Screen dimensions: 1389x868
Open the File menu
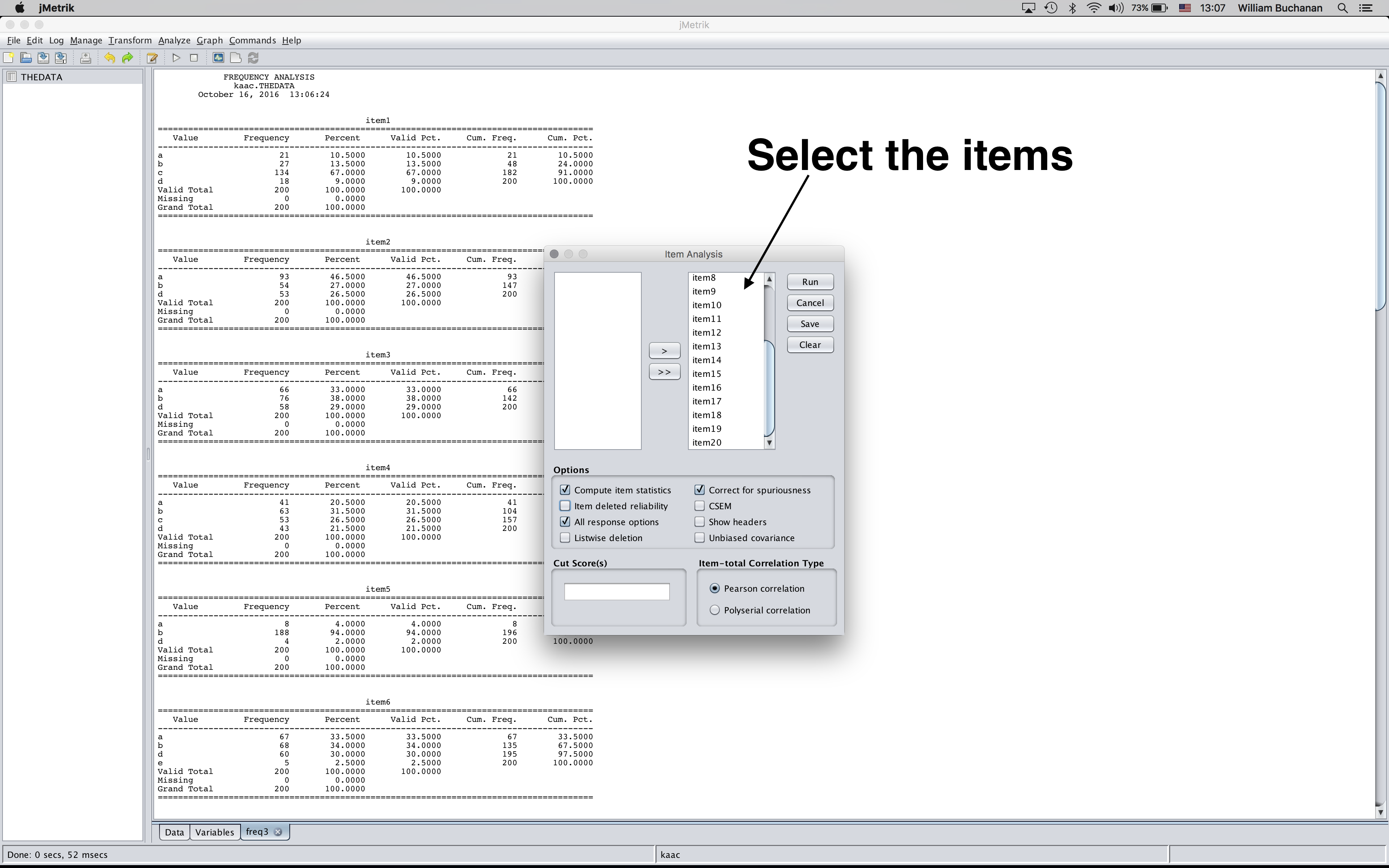(14, 40)
